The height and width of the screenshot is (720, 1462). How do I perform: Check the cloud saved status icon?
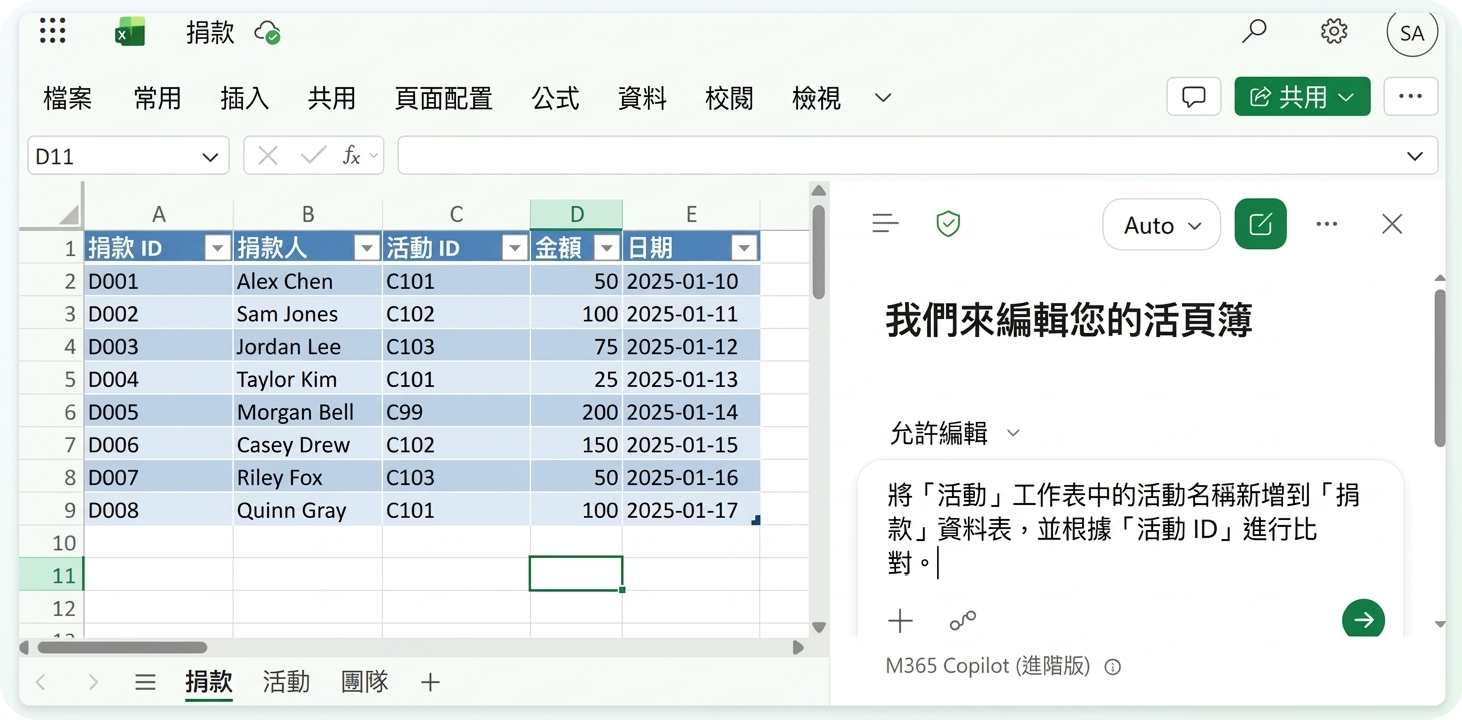267,33
